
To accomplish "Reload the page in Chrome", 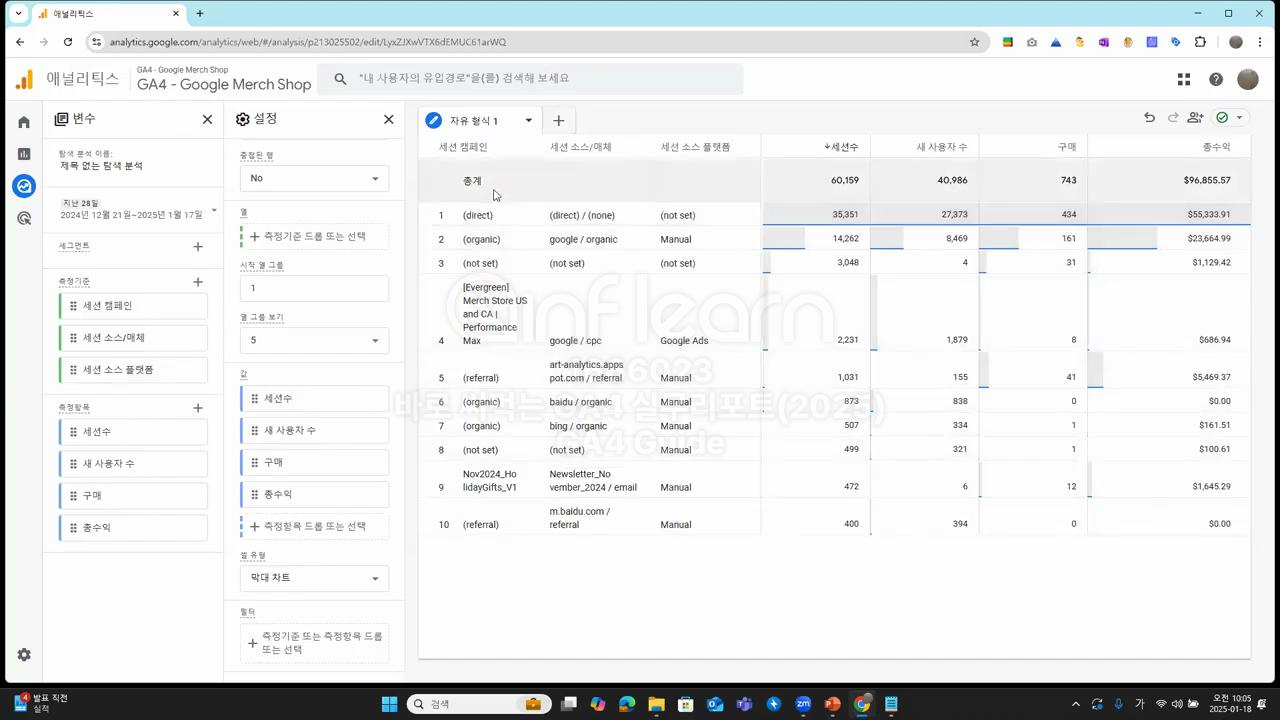I will pyautogui.click(x=68, y=42).
